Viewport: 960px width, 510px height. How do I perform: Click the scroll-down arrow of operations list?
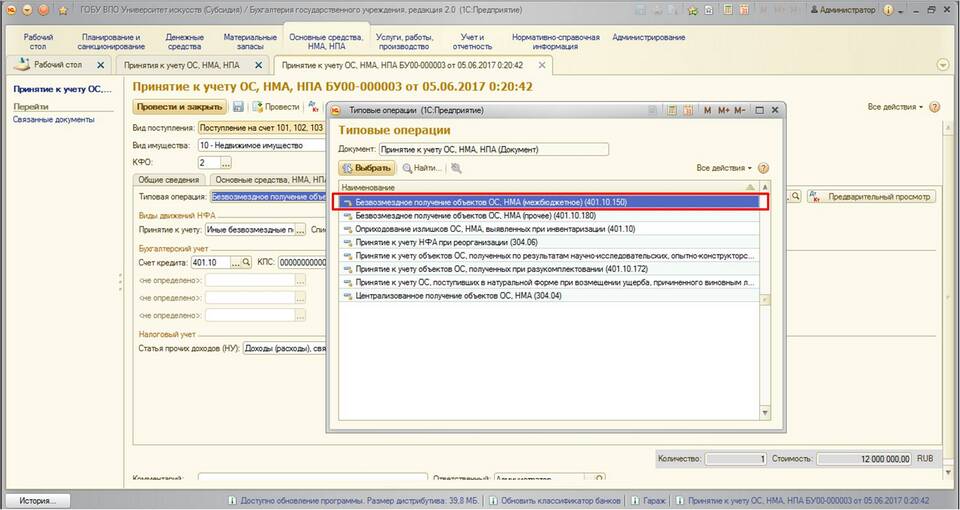[765, 414]
